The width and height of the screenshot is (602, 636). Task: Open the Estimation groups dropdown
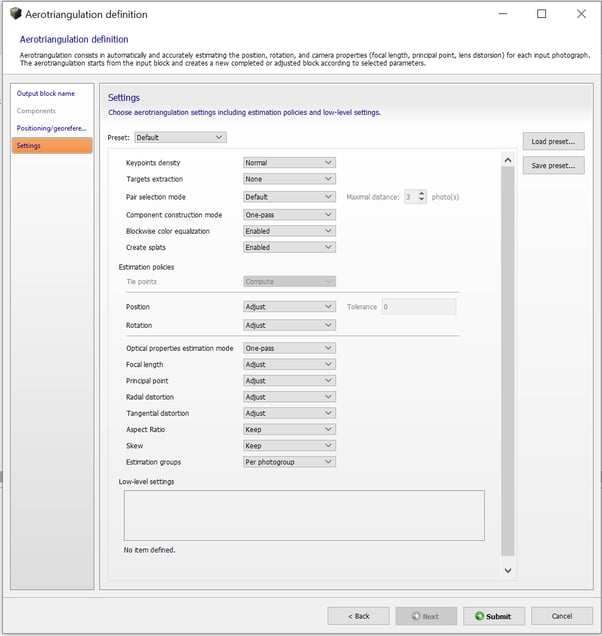point(289,462)
